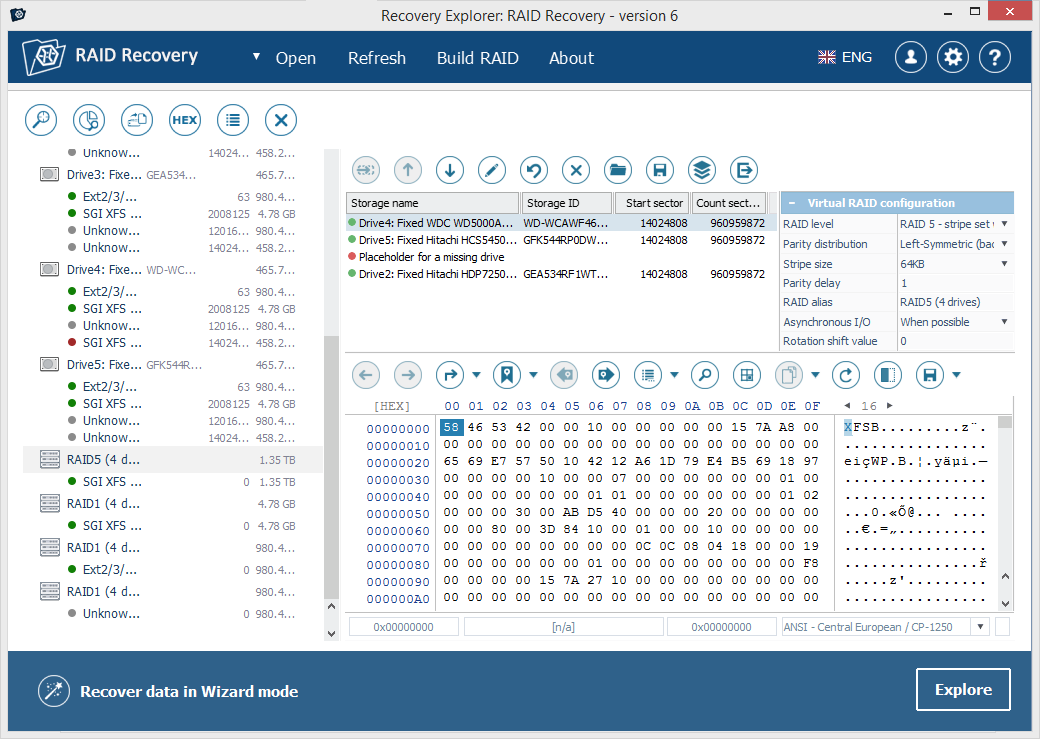The width and height of the screenshot is (1040, 739).
Task: Click the Parity delay value field
Action: (955, 283)
